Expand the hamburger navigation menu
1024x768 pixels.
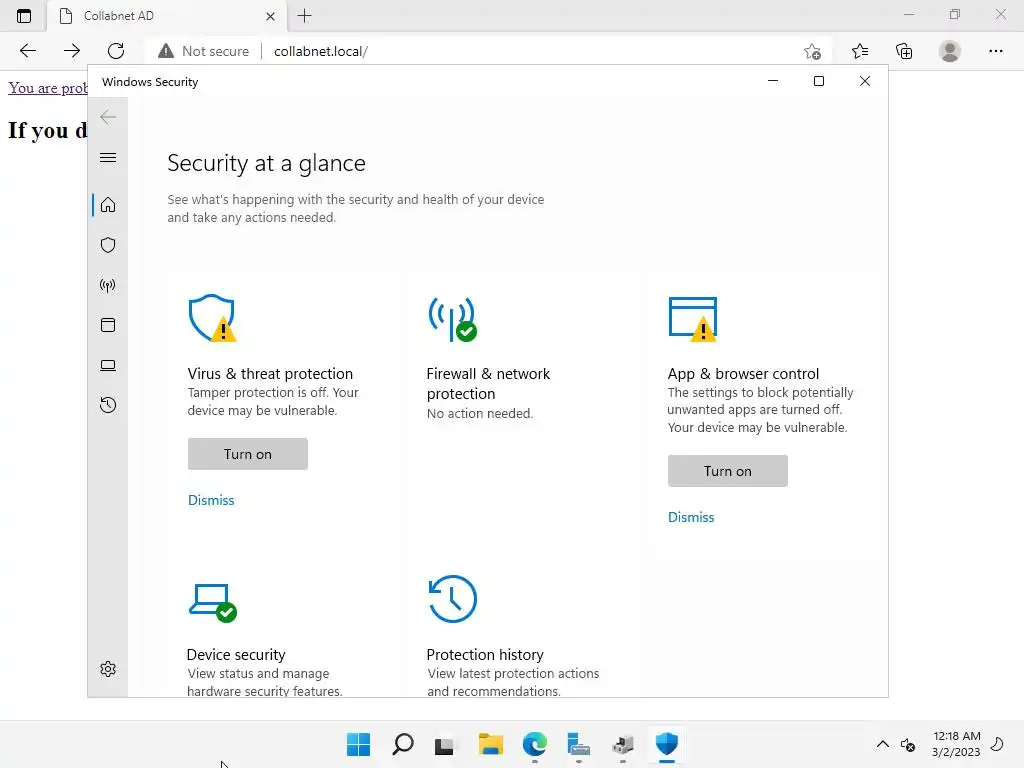click(108, 157)
